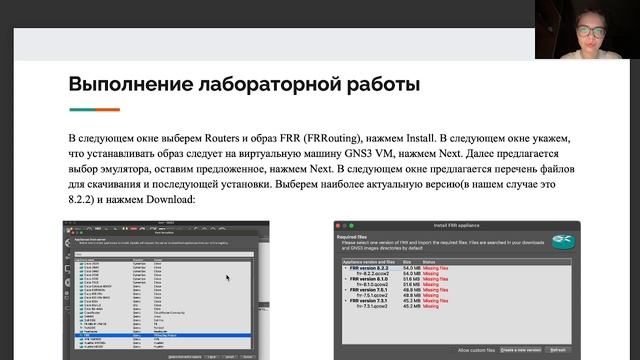640x360 pixels.
Task: Click the Required files heading in dialog
Action: (x=352, y=237)
